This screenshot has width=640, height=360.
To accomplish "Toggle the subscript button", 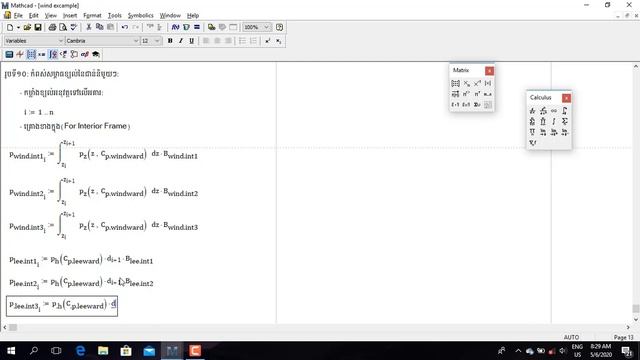I will pyautogui.click(x=278, y=41).
